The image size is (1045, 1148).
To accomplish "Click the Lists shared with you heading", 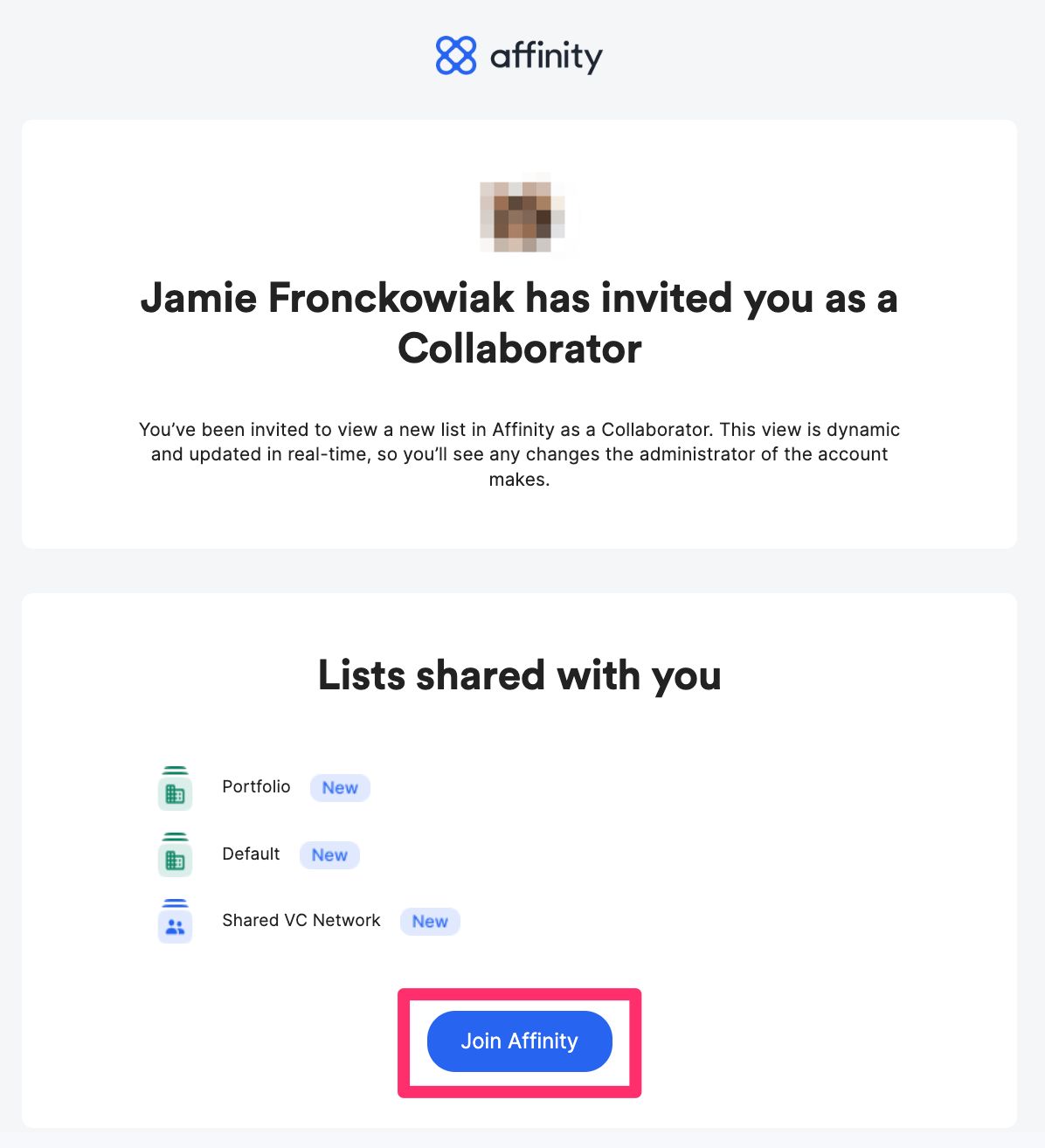I will (520, 674).
